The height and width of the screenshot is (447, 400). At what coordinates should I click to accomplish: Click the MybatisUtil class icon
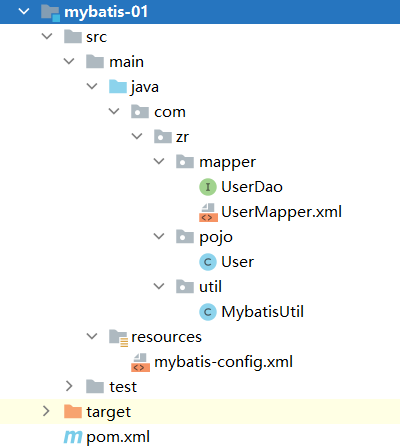tap(208, 312)
